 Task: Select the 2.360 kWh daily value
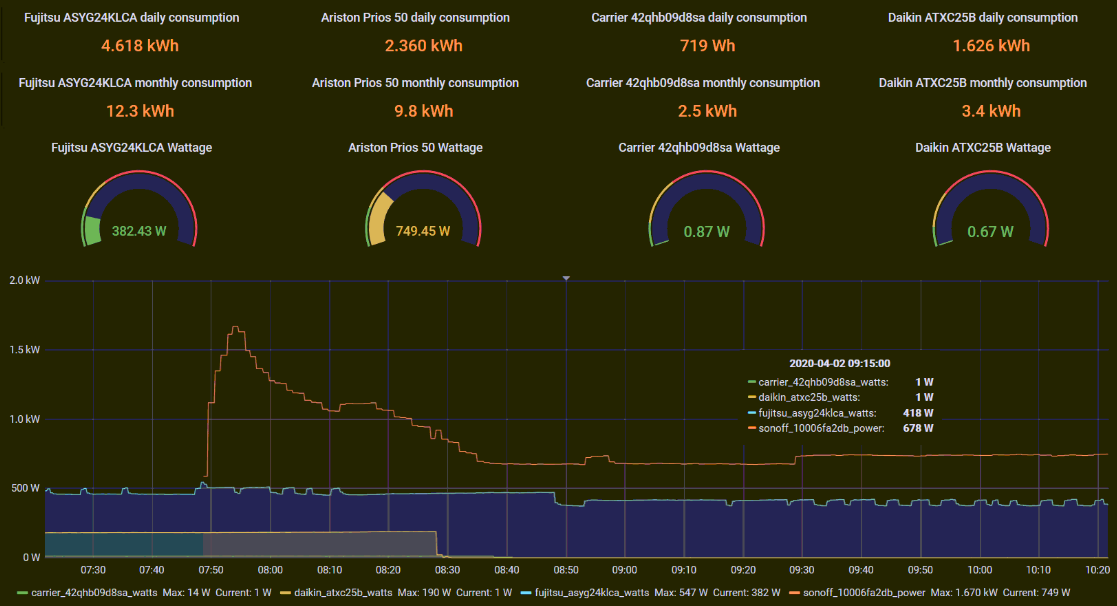click(x=424, y=46)
